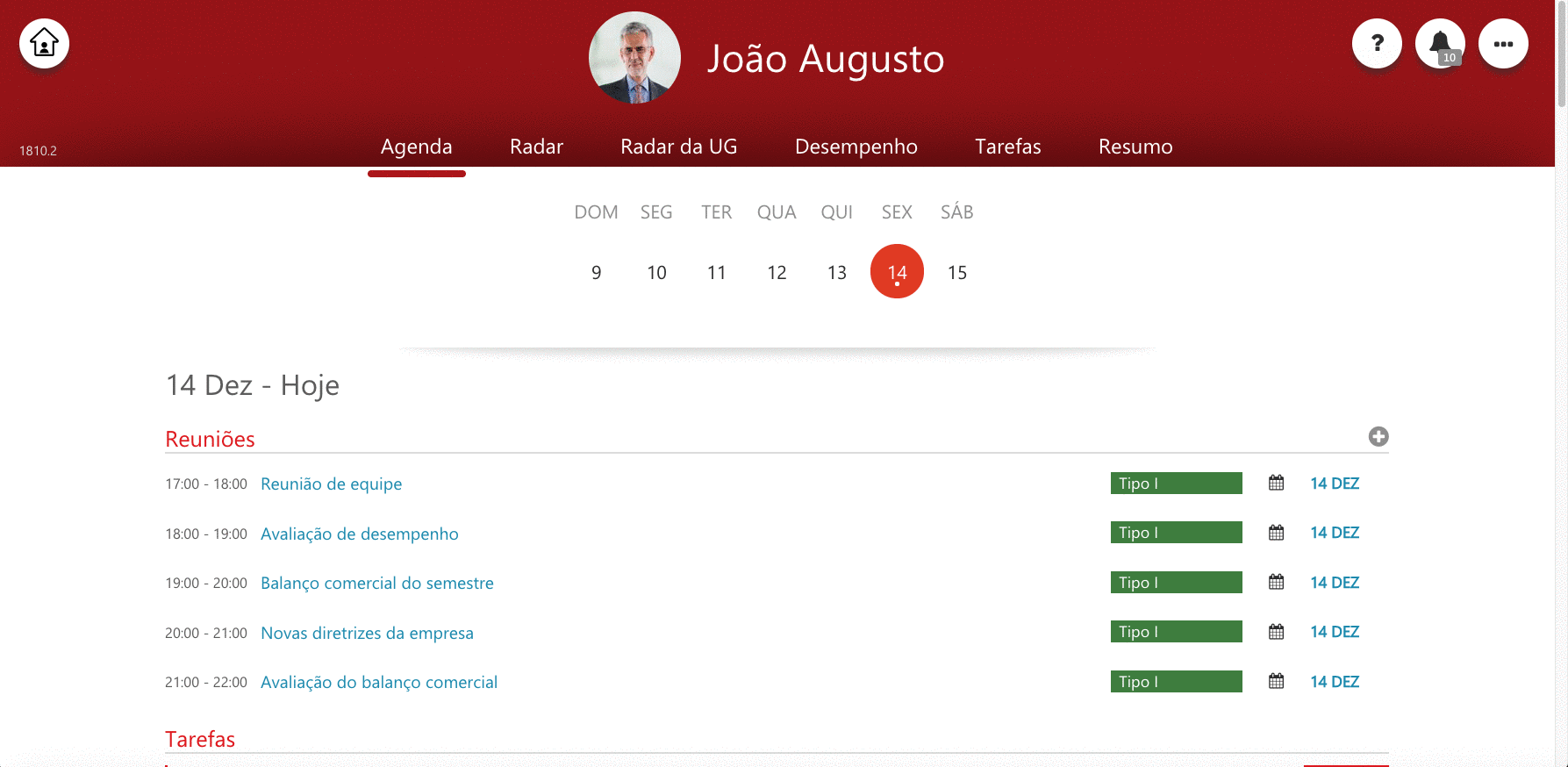Go to the home screen icon
This screenshot has height=767, width=1568.
[x=44, y=43]
